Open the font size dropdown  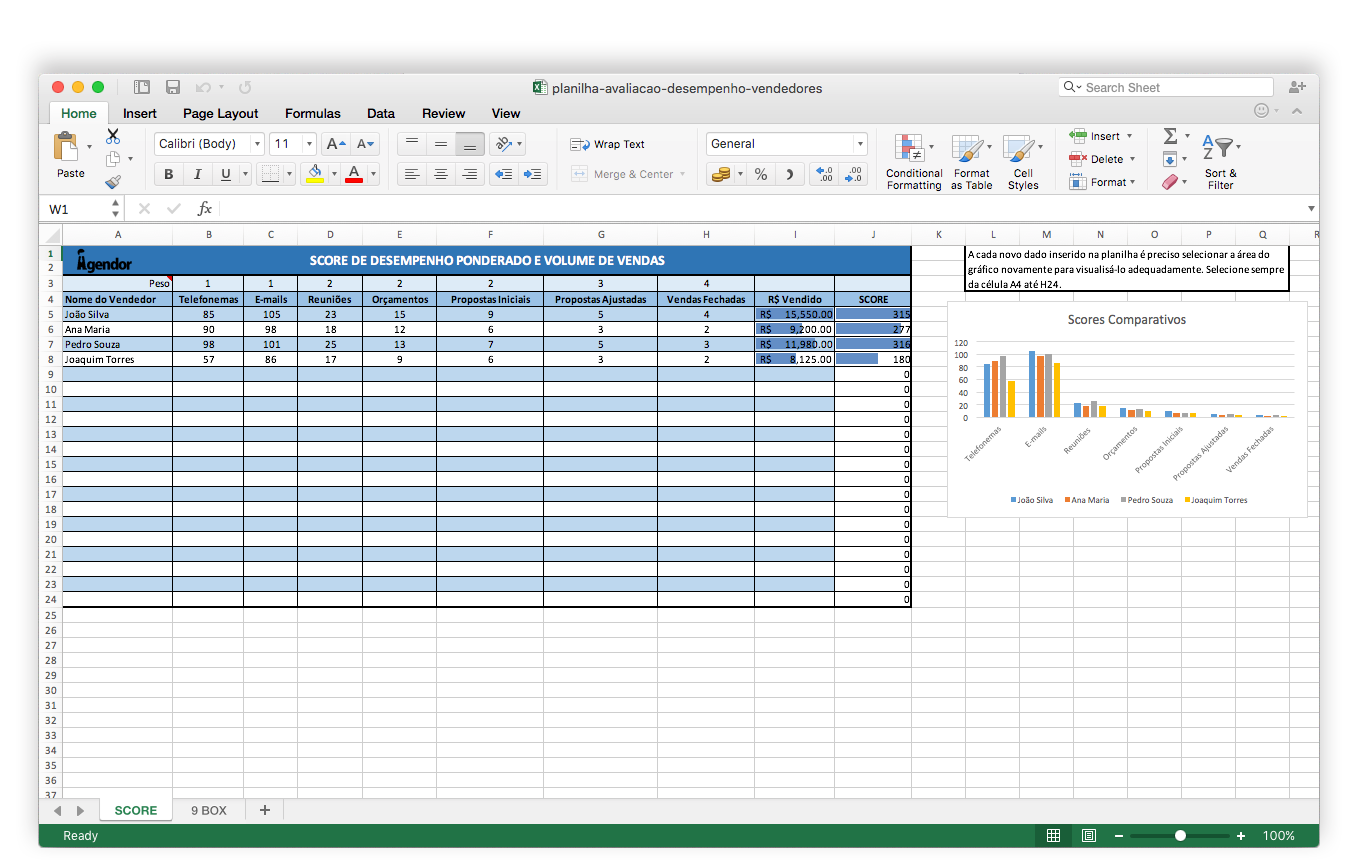293,144
